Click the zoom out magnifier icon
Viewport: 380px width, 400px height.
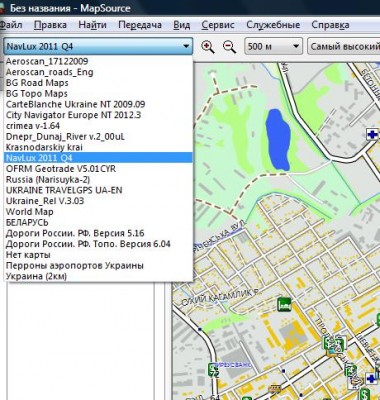pos(229,47)
